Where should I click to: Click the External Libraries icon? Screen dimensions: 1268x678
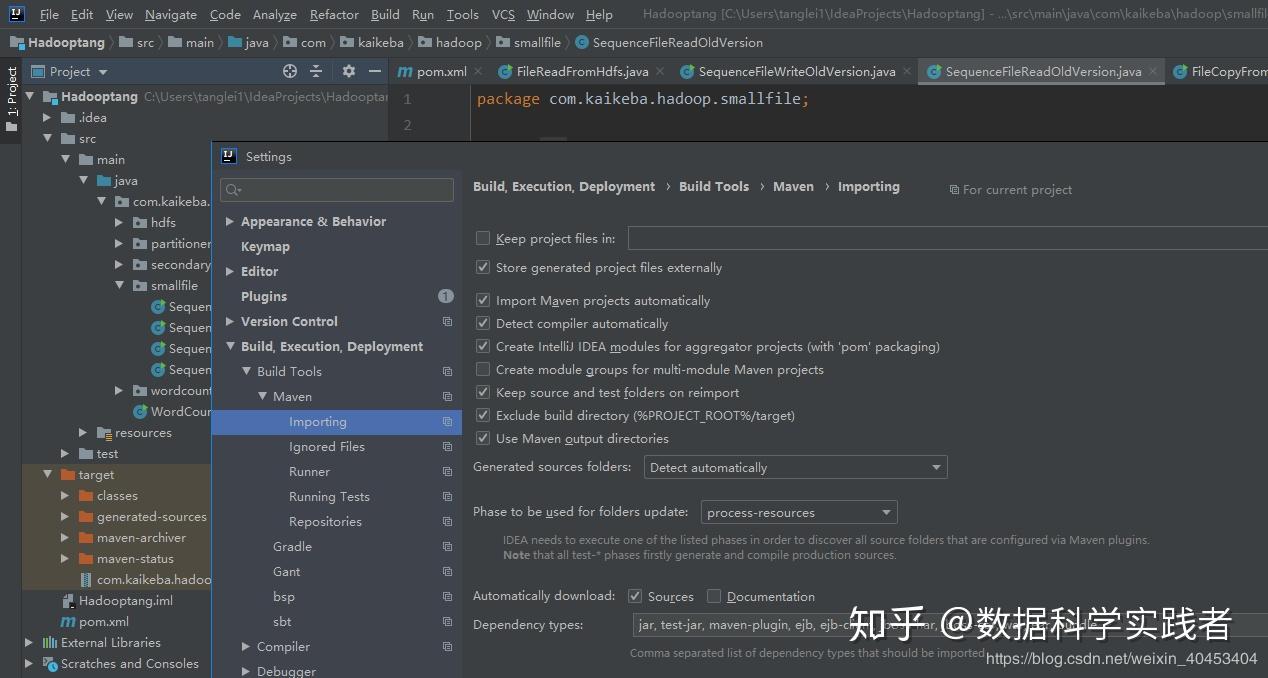pos(51,643)
